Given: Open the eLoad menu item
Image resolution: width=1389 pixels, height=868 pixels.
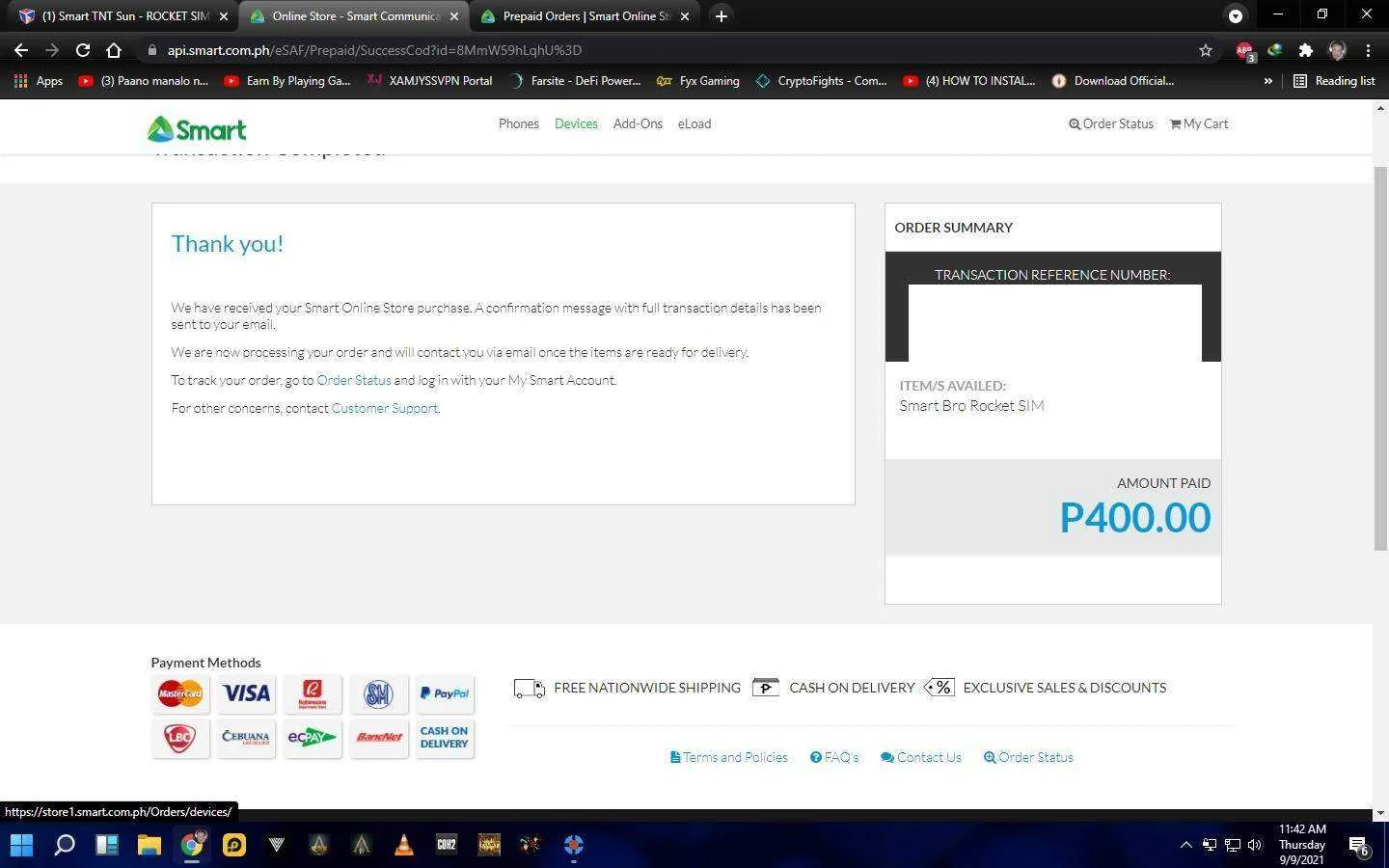Looking at the screenshot, I should pos(694,123).
